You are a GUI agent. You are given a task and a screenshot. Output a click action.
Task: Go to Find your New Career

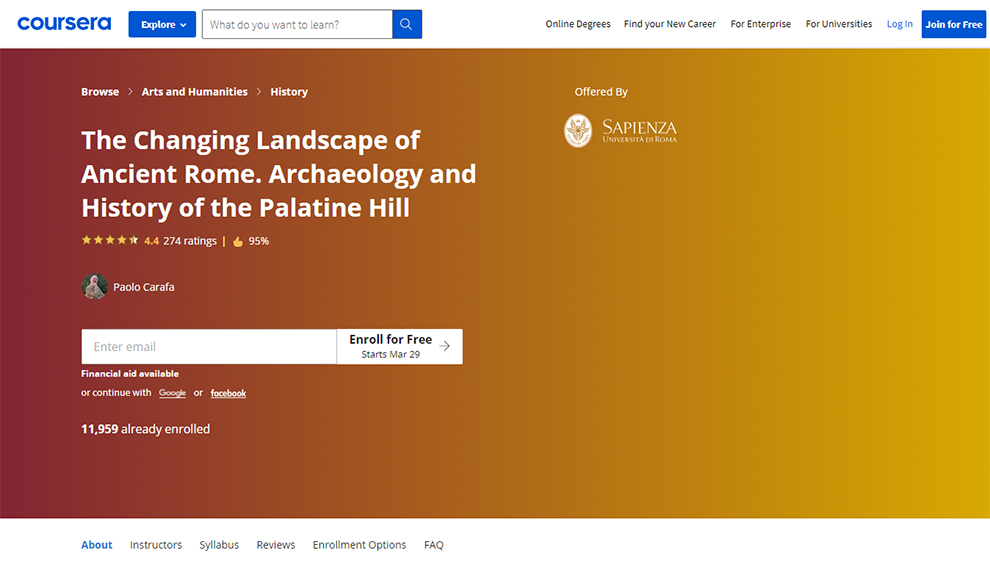(x=669, y=24)
